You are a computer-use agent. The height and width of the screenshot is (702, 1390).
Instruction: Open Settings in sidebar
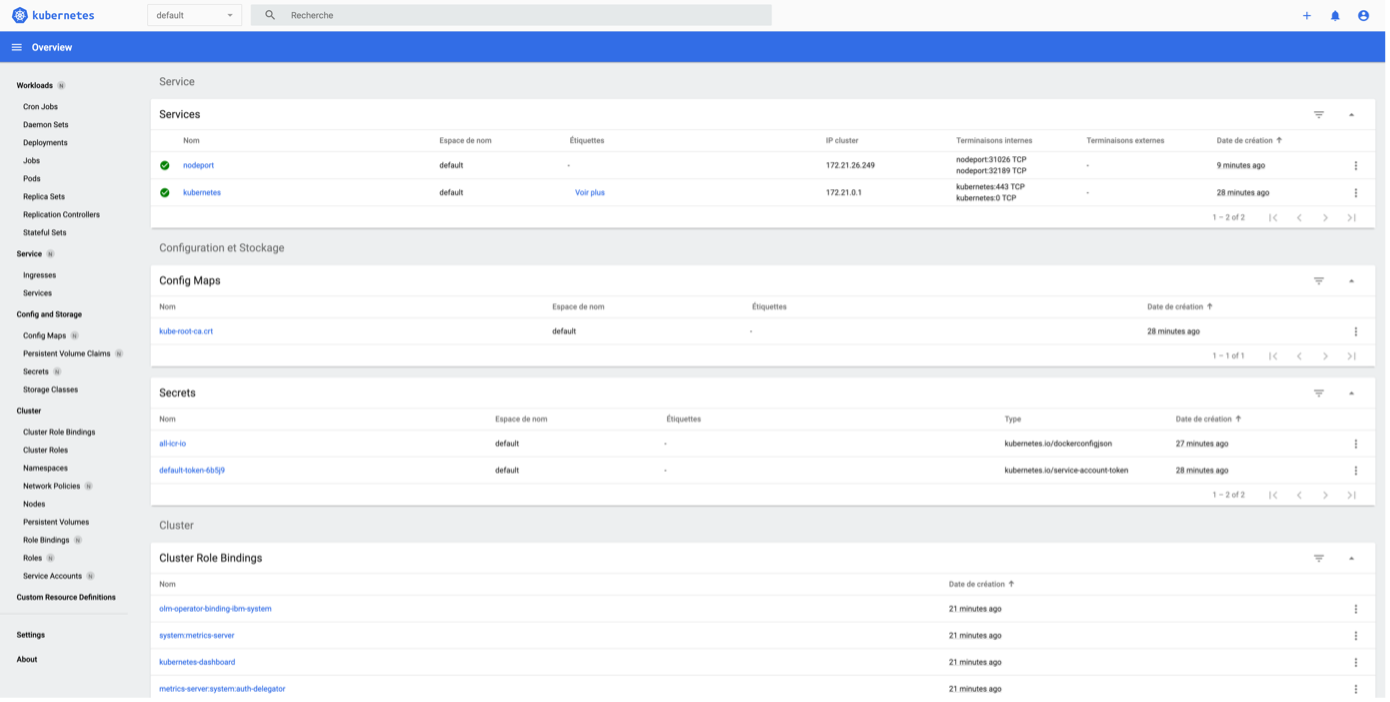point(30,635)
